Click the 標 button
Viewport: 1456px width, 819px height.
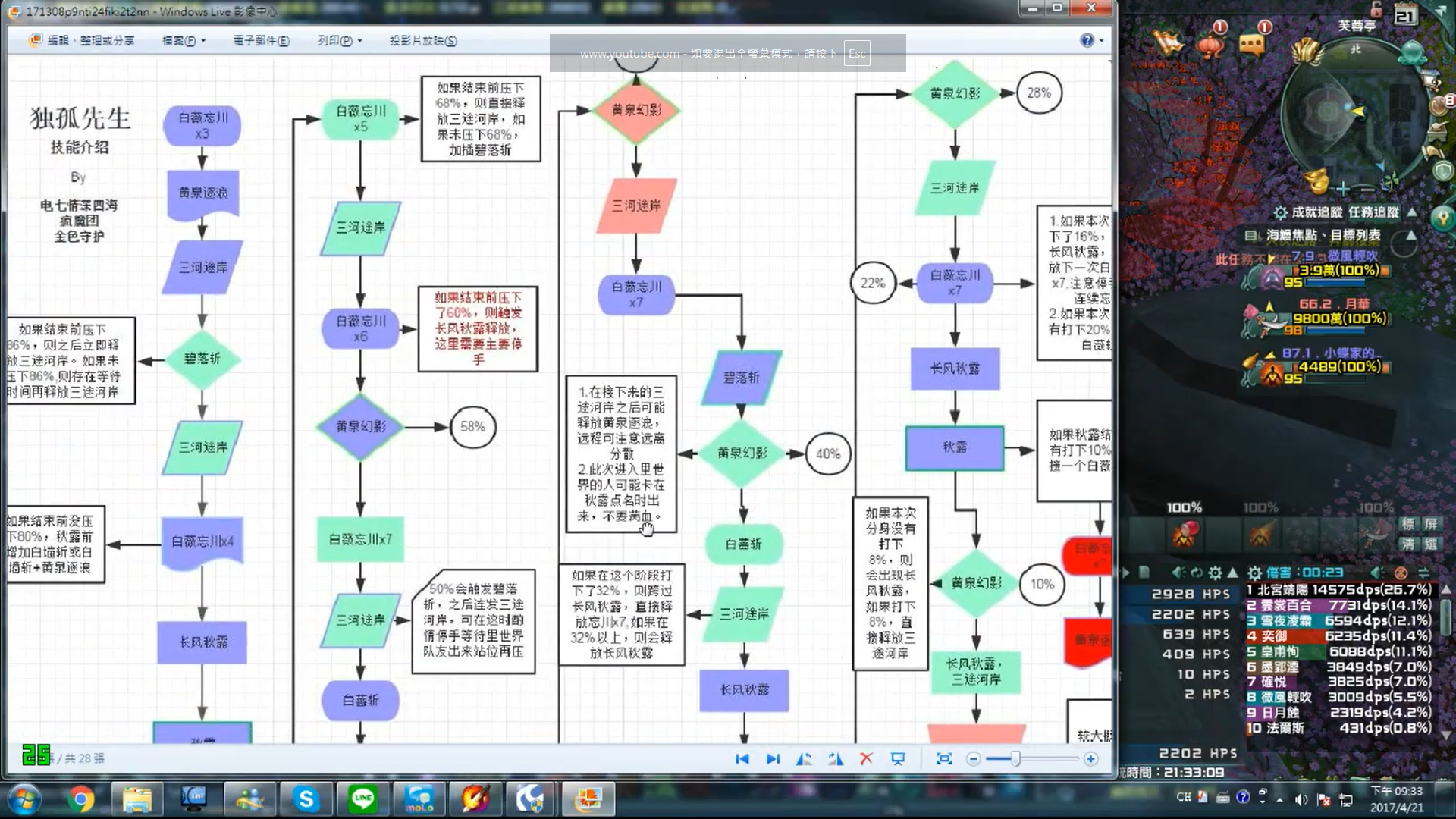click(1408, 524)
